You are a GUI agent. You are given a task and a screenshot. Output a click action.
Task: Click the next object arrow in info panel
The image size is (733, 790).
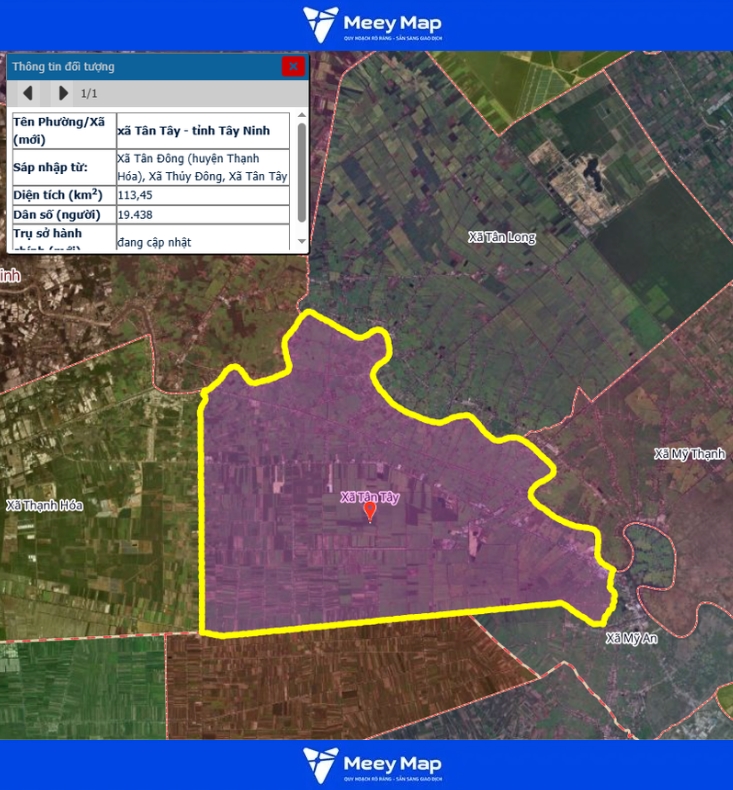point(63,93)
